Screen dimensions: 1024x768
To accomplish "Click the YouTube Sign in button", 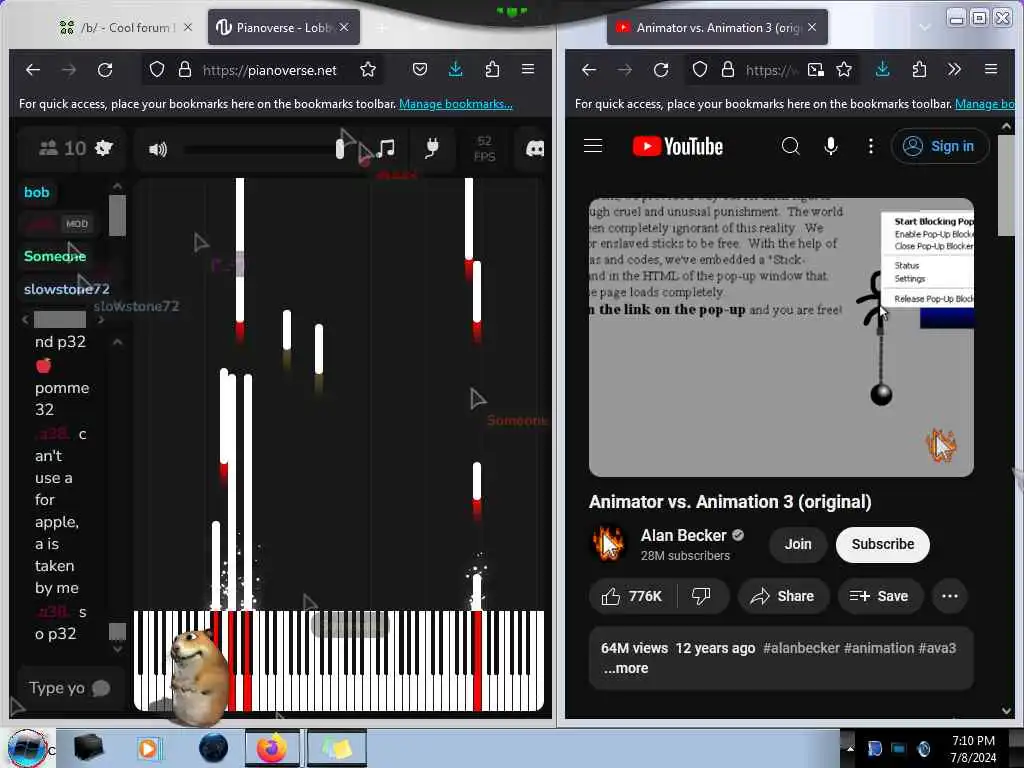I will coord(940,146).
